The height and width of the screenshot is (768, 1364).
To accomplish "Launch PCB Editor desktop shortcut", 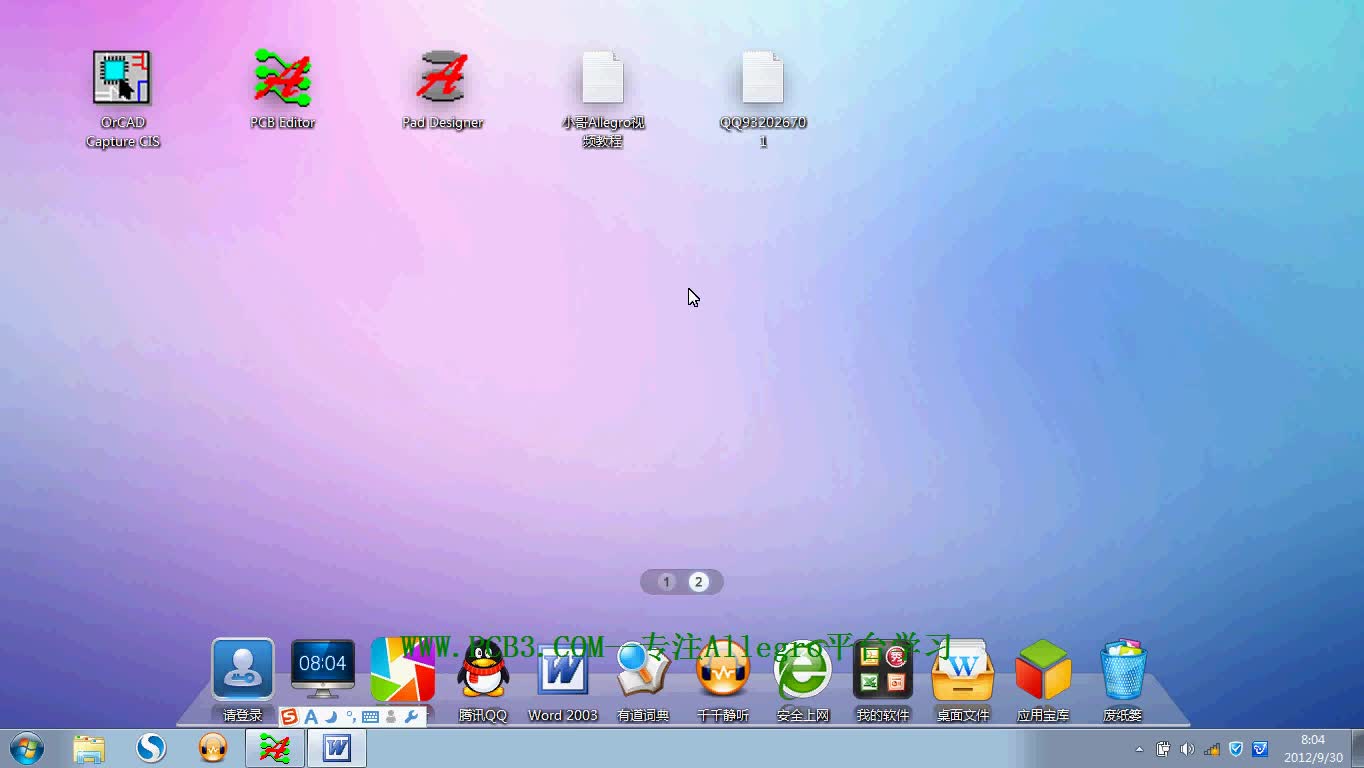I will pos(282,78).
